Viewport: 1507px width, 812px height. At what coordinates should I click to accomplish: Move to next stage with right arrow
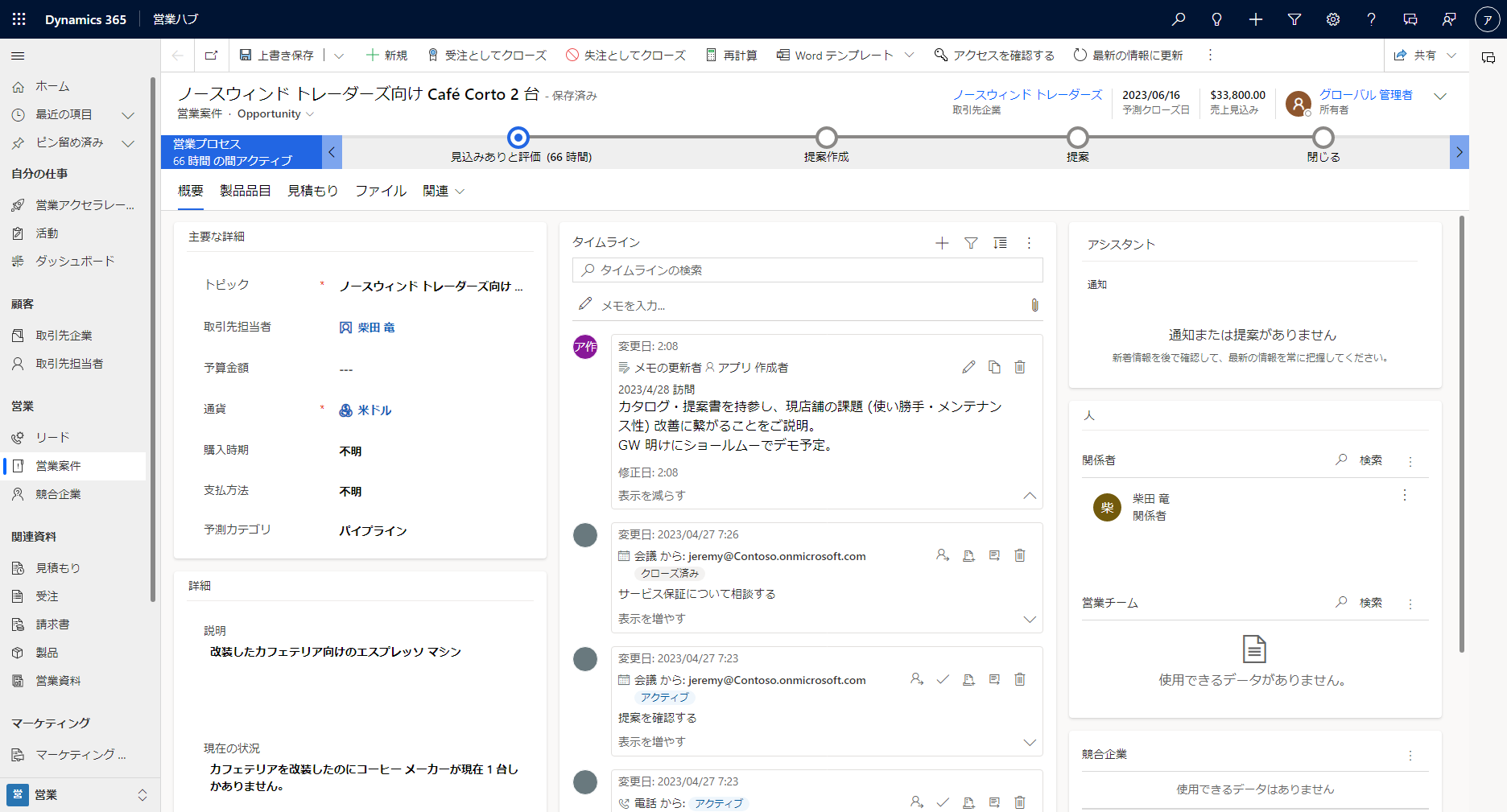click(x=1460, y=152)
